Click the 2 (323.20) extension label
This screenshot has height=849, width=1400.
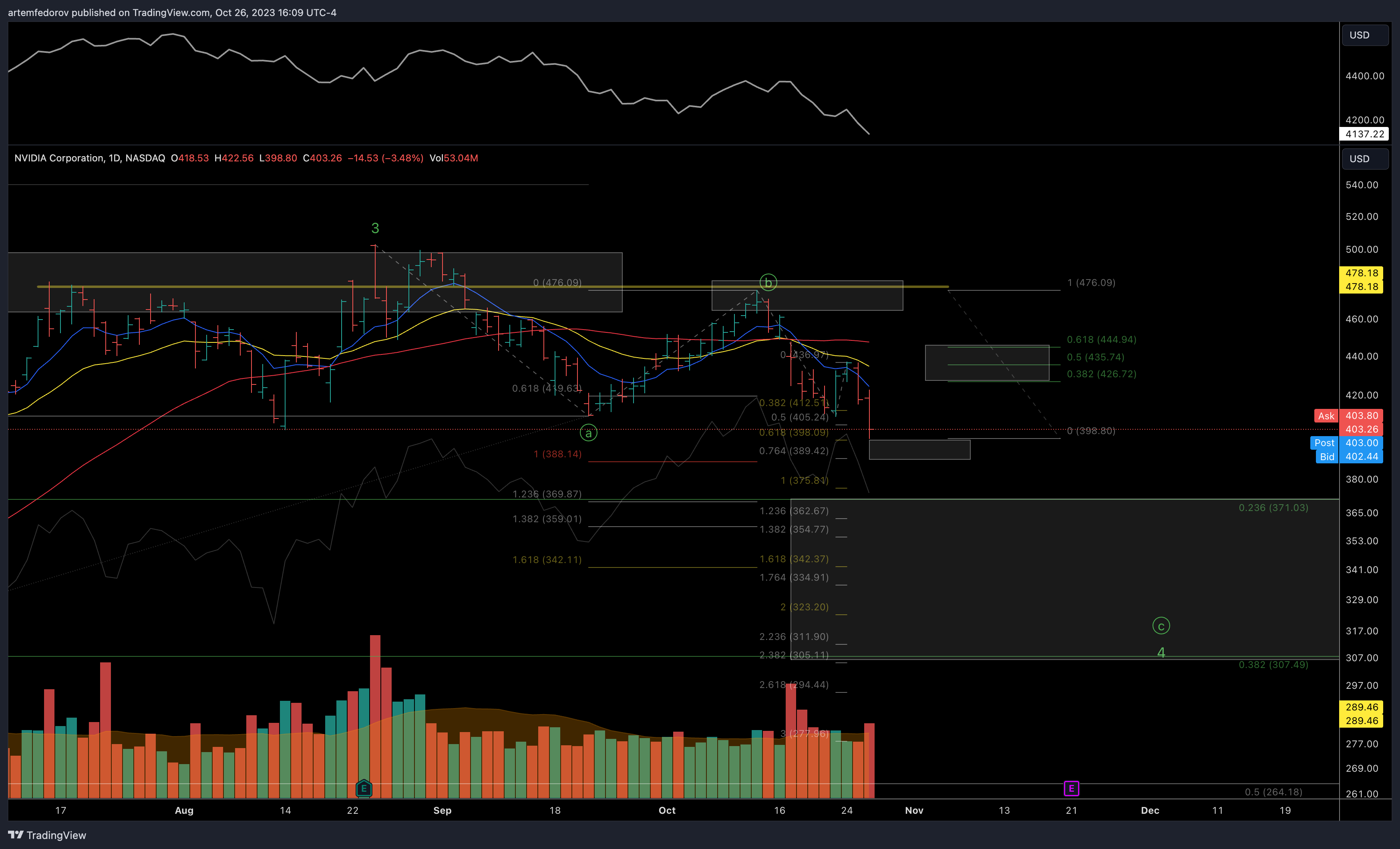point(804,607)
